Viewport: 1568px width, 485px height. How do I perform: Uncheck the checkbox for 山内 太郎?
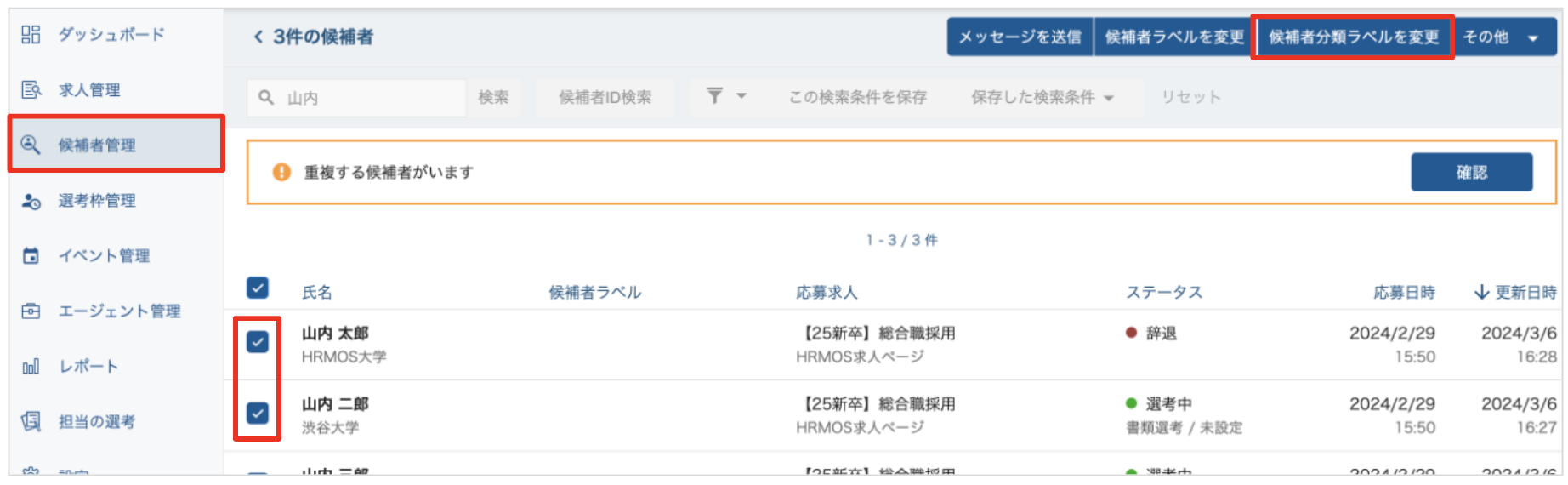pyautogui.click(x=258, y=342)
